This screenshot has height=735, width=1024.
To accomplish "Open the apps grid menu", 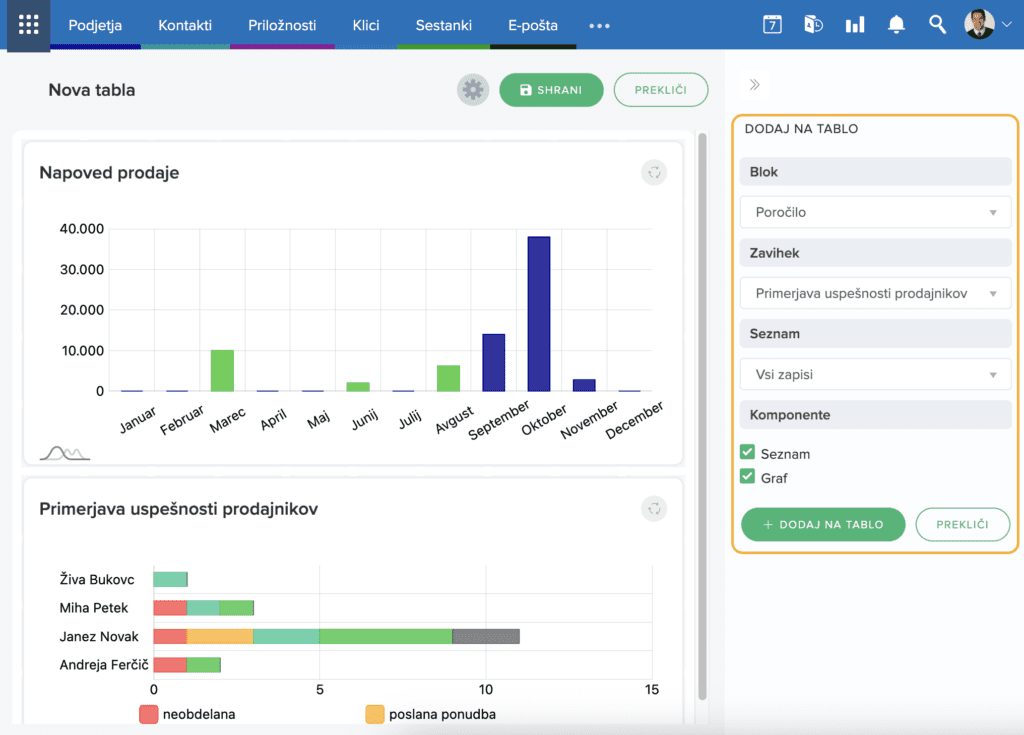I will click(x=28, y=25).
